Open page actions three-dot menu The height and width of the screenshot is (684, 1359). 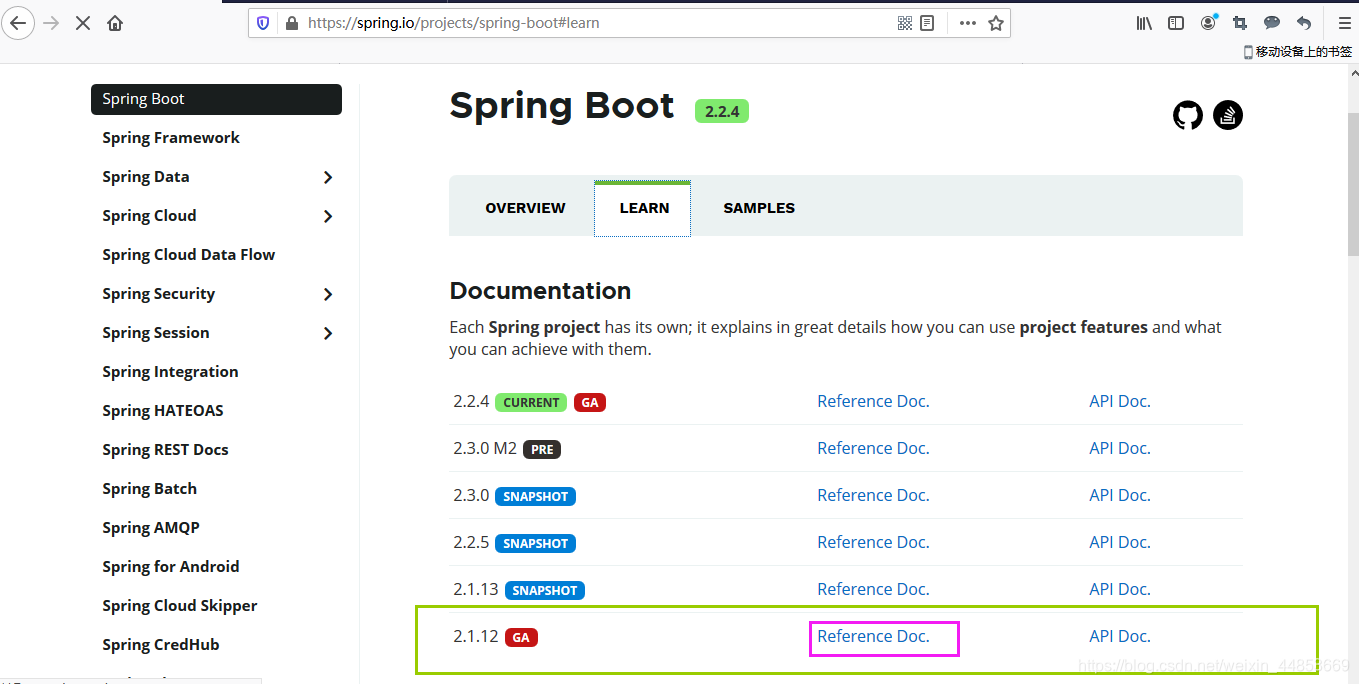967,23
